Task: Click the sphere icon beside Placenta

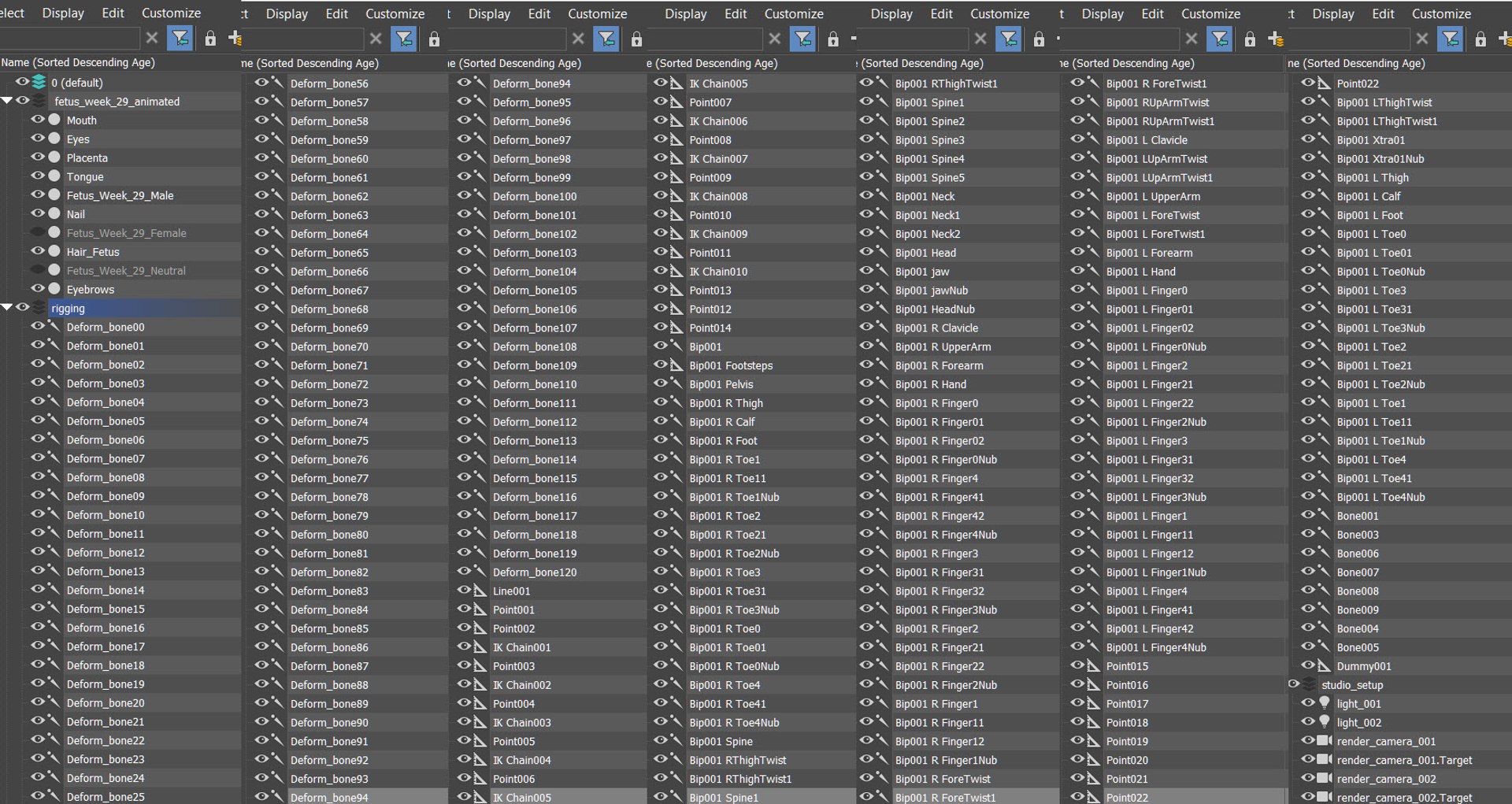Action: [x=54, y=157]
